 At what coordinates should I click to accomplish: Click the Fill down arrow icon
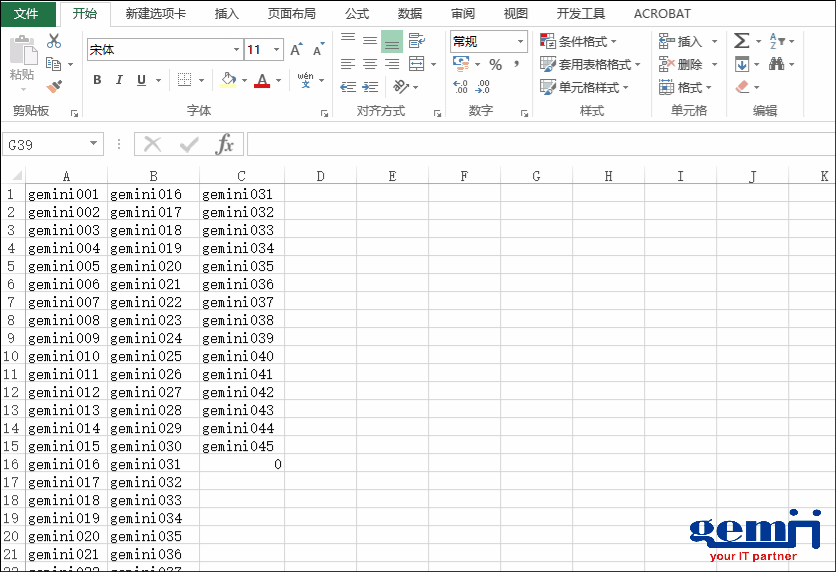[742, 65]
